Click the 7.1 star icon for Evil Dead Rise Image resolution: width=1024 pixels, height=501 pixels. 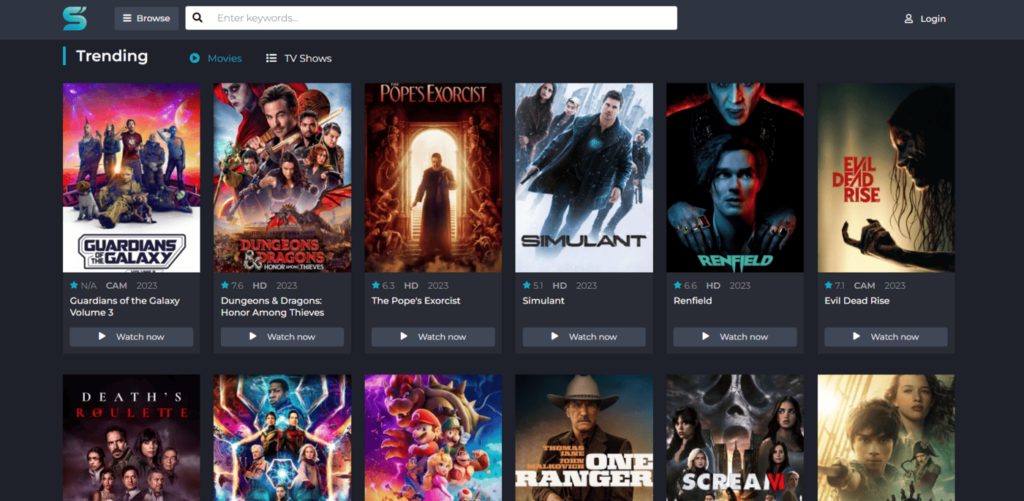pyautogui.click(x=828, y=285)
